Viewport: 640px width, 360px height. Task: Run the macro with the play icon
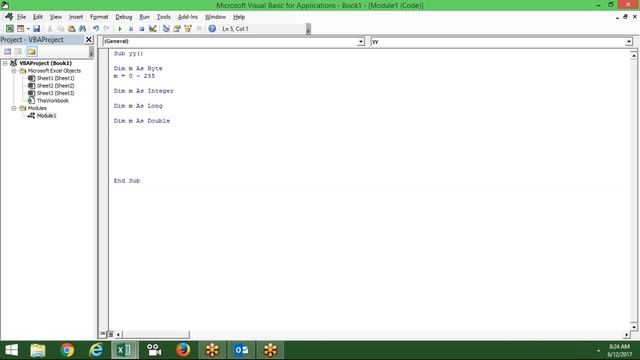click(120, 29)
